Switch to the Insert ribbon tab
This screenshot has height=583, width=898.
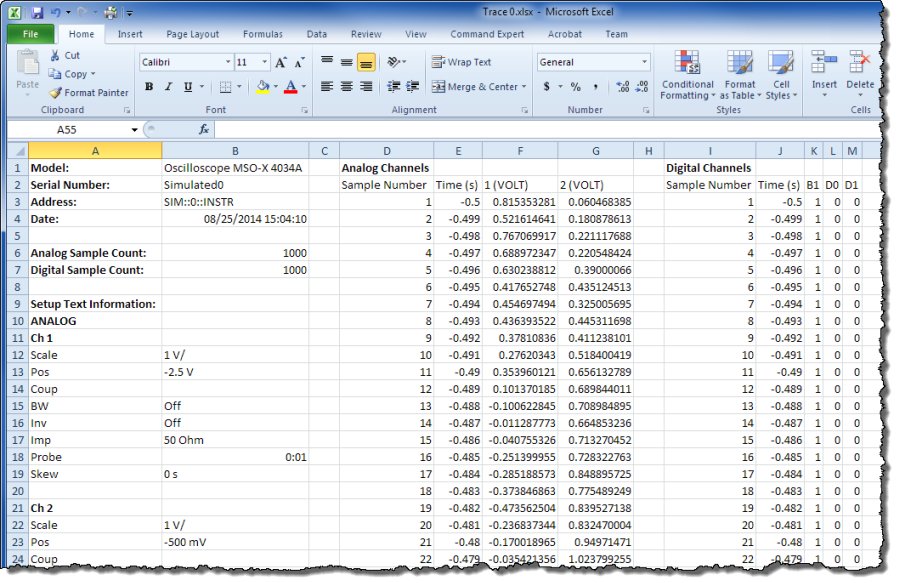[x=130, y=34]
